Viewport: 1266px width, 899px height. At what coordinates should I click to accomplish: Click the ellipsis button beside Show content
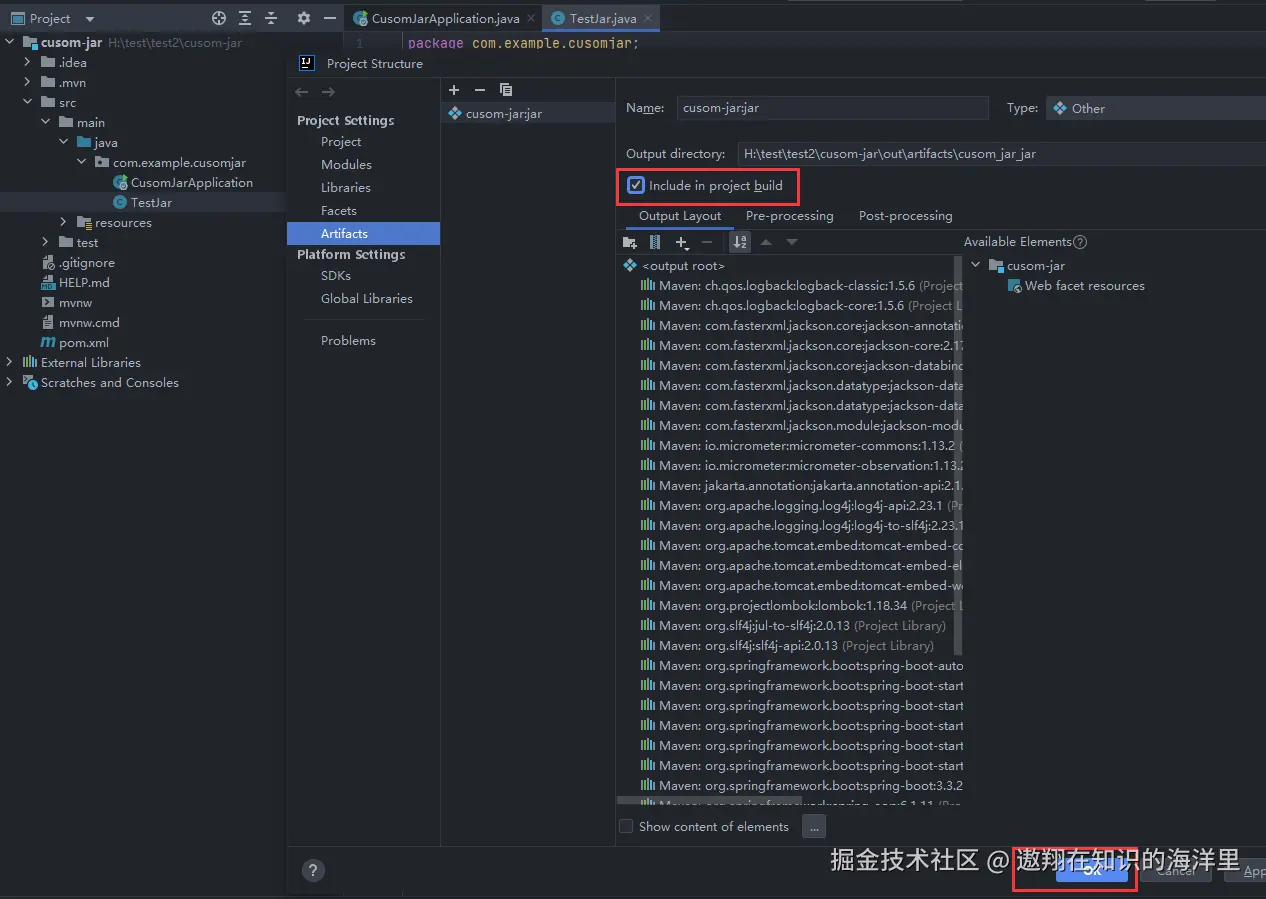[x=814, y=827]
